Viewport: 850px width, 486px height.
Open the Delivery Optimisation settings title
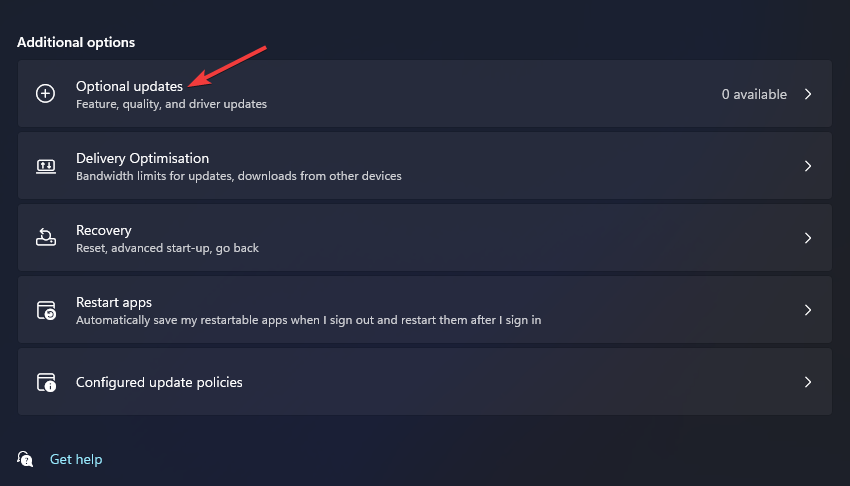coord(142,158)
